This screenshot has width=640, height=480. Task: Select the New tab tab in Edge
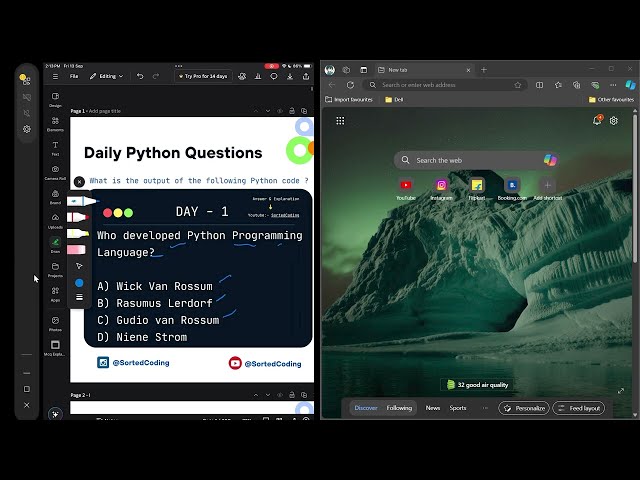[x=424, y=70]
